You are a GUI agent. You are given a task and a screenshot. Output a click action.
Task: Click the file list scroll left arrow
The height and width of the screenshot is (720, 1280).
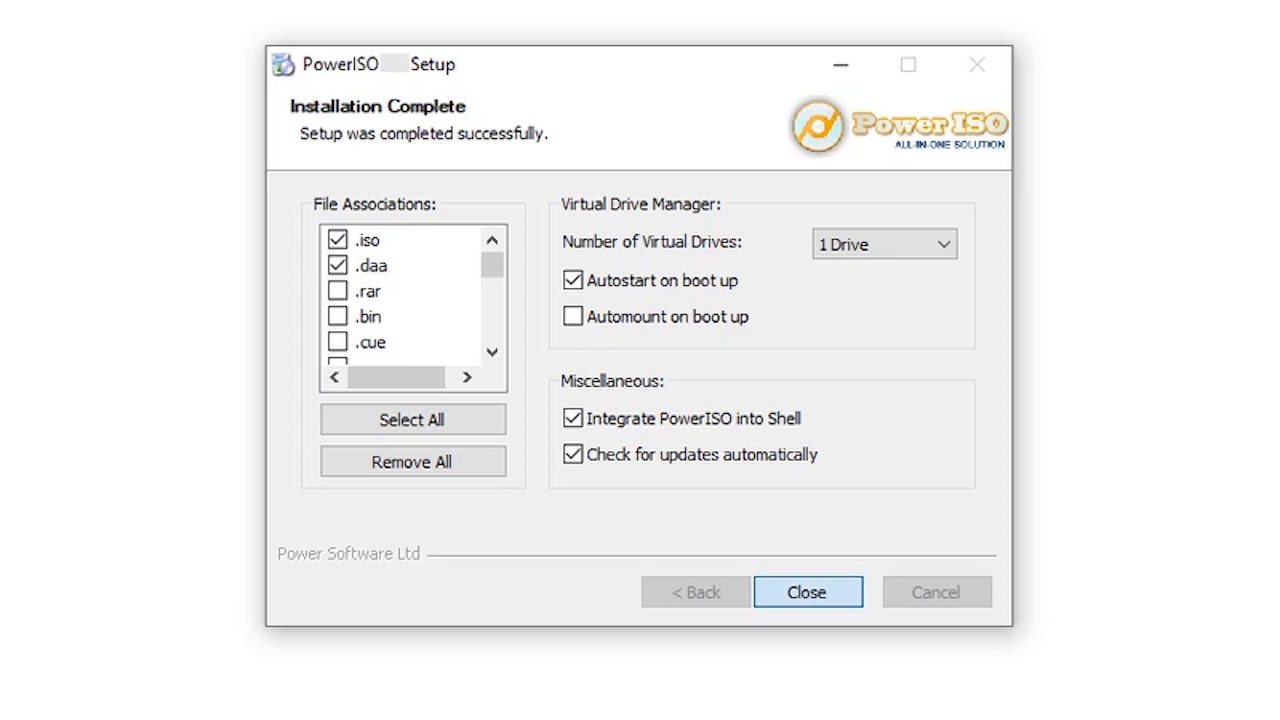click(334, 377)
